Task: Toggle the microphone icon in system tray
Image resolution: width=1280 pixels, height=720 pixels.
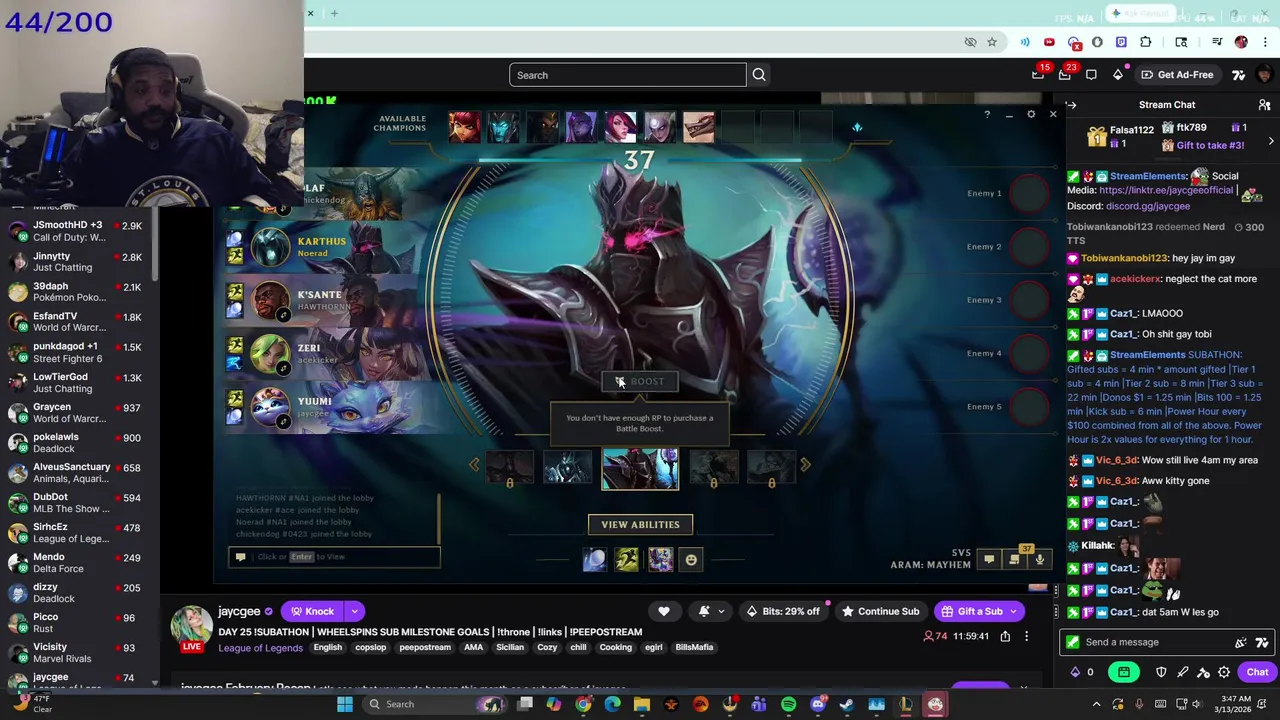Action: pyautogui.click(x=1139, y=704)
